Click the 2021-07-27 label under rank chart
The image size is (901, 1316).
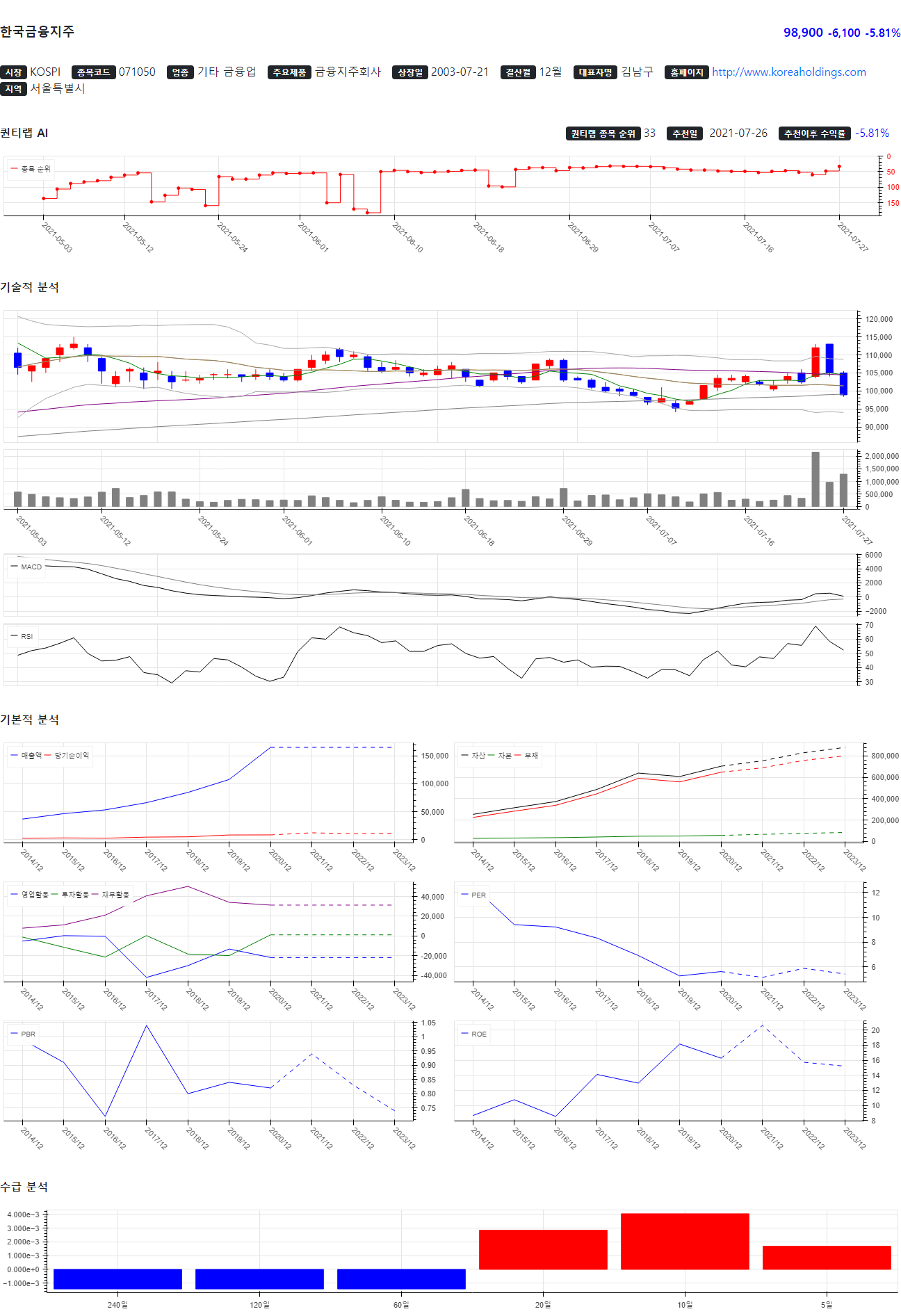click(852, 237)
